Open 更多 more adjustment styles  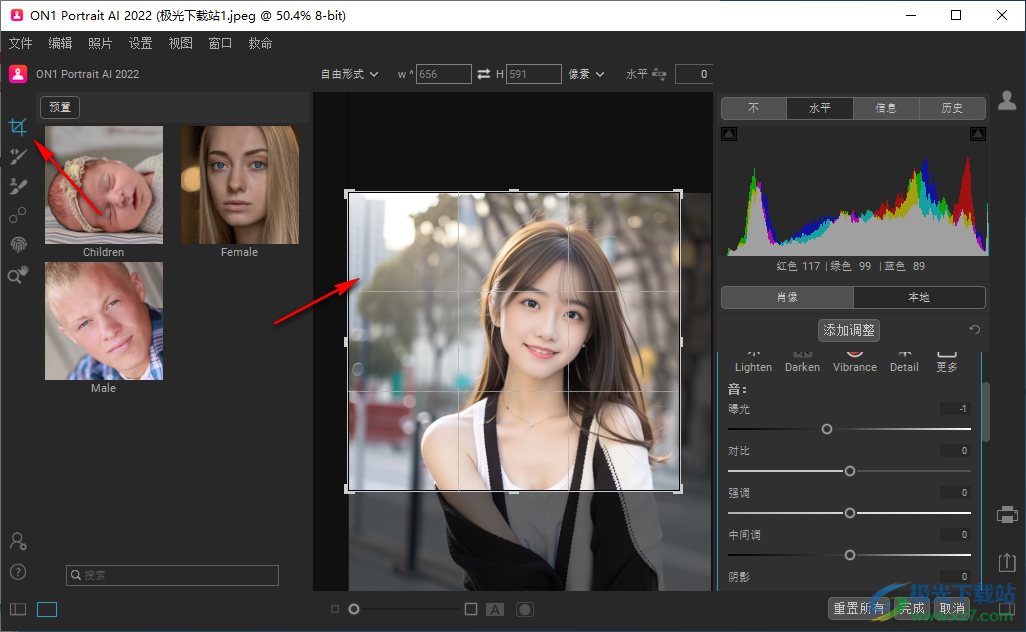[947, 362]
